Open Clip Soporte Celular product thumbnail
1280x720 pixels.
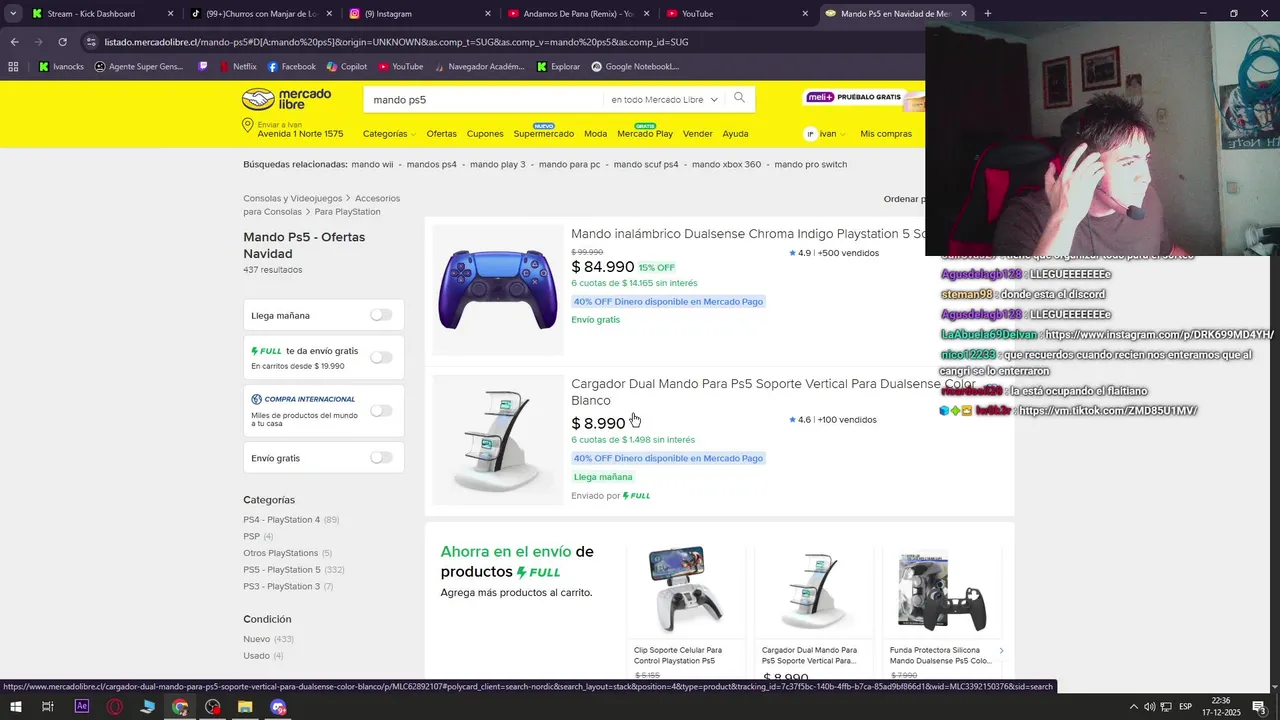point(685,591)
